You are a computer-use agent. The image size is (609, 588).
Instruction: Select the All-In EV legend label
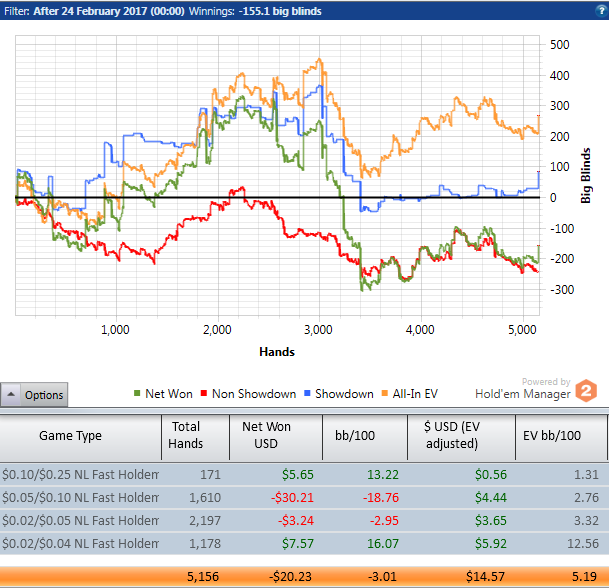[415, 394]
